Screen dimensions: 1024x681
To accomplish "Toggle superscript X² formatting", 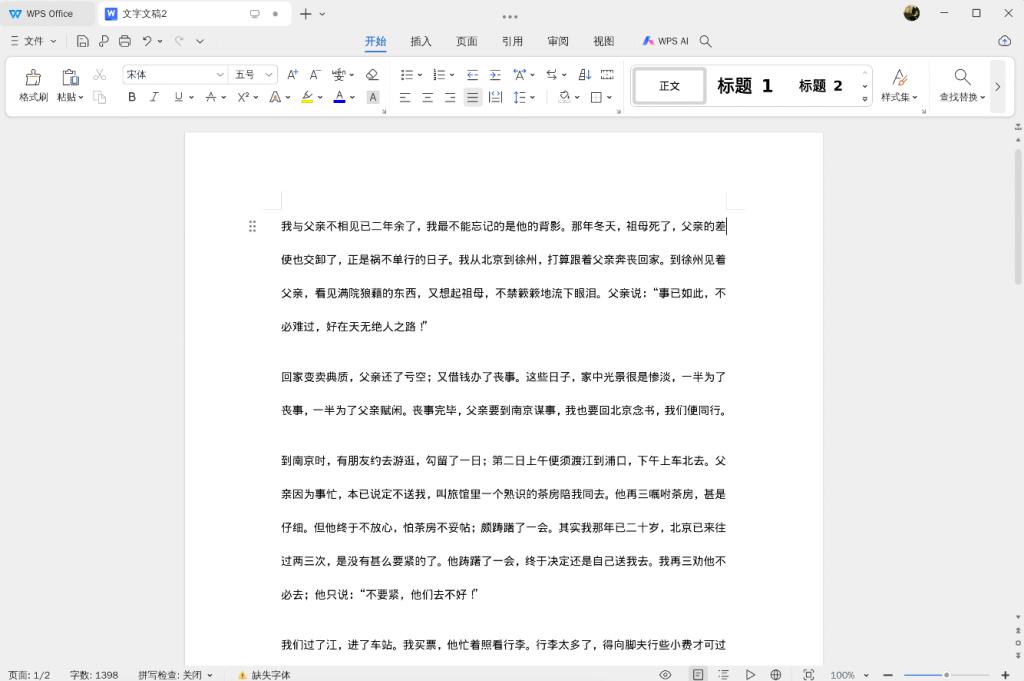I will 244,97.
